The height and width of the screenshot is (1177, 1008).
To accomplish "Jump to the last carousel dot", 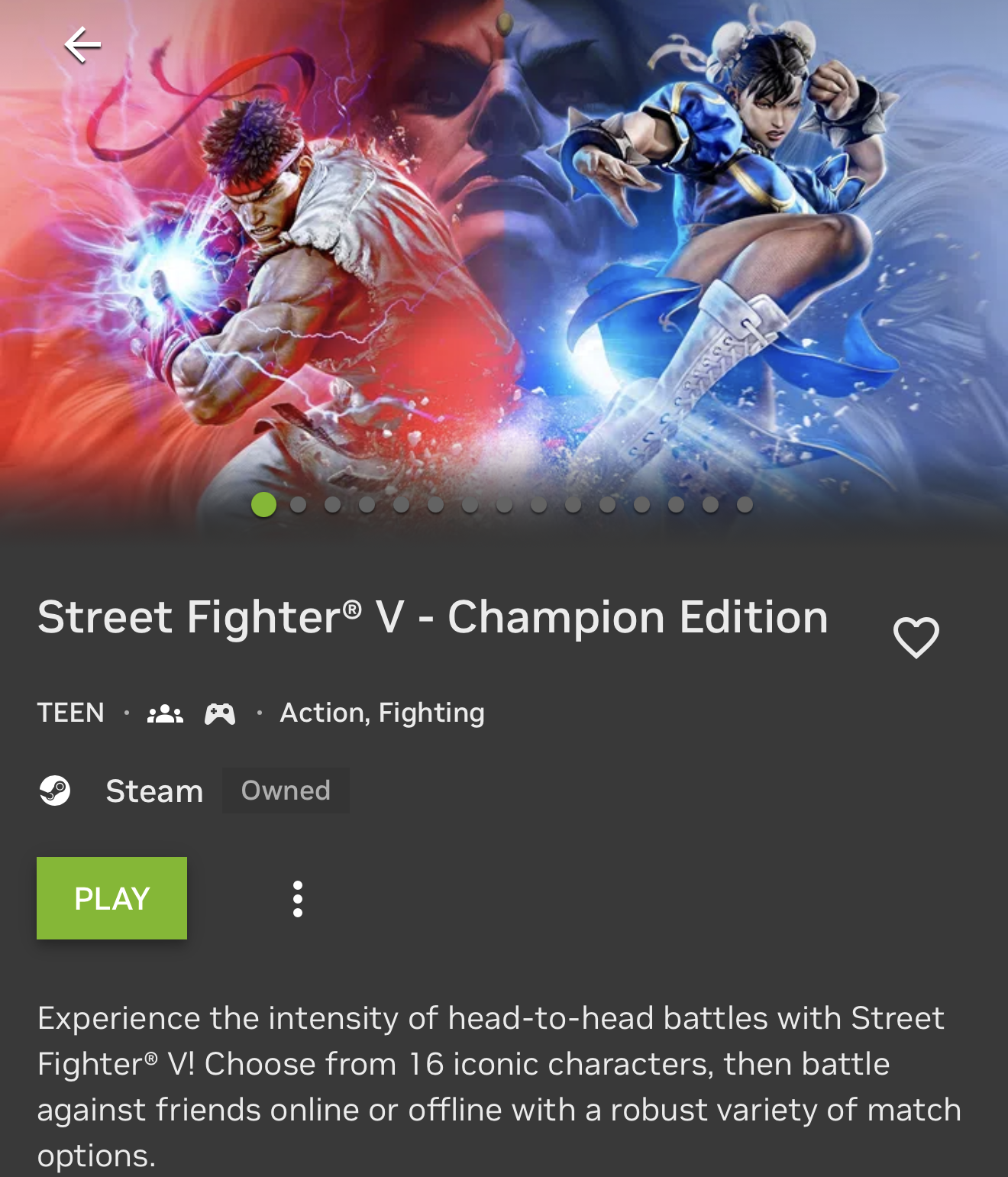I will 745,505.
